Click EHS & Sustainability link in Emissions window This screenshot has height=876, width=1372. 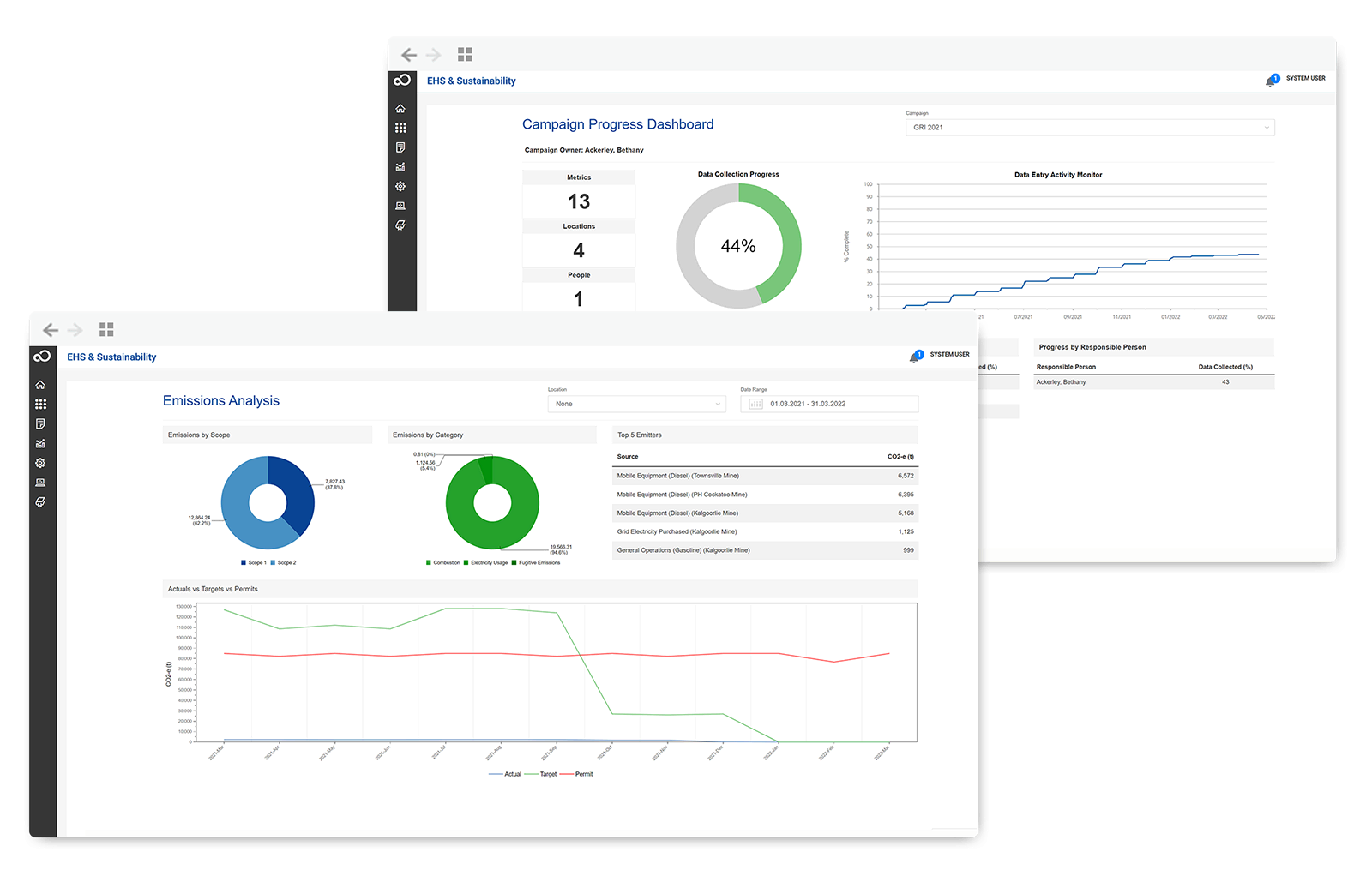coord(111,357)
